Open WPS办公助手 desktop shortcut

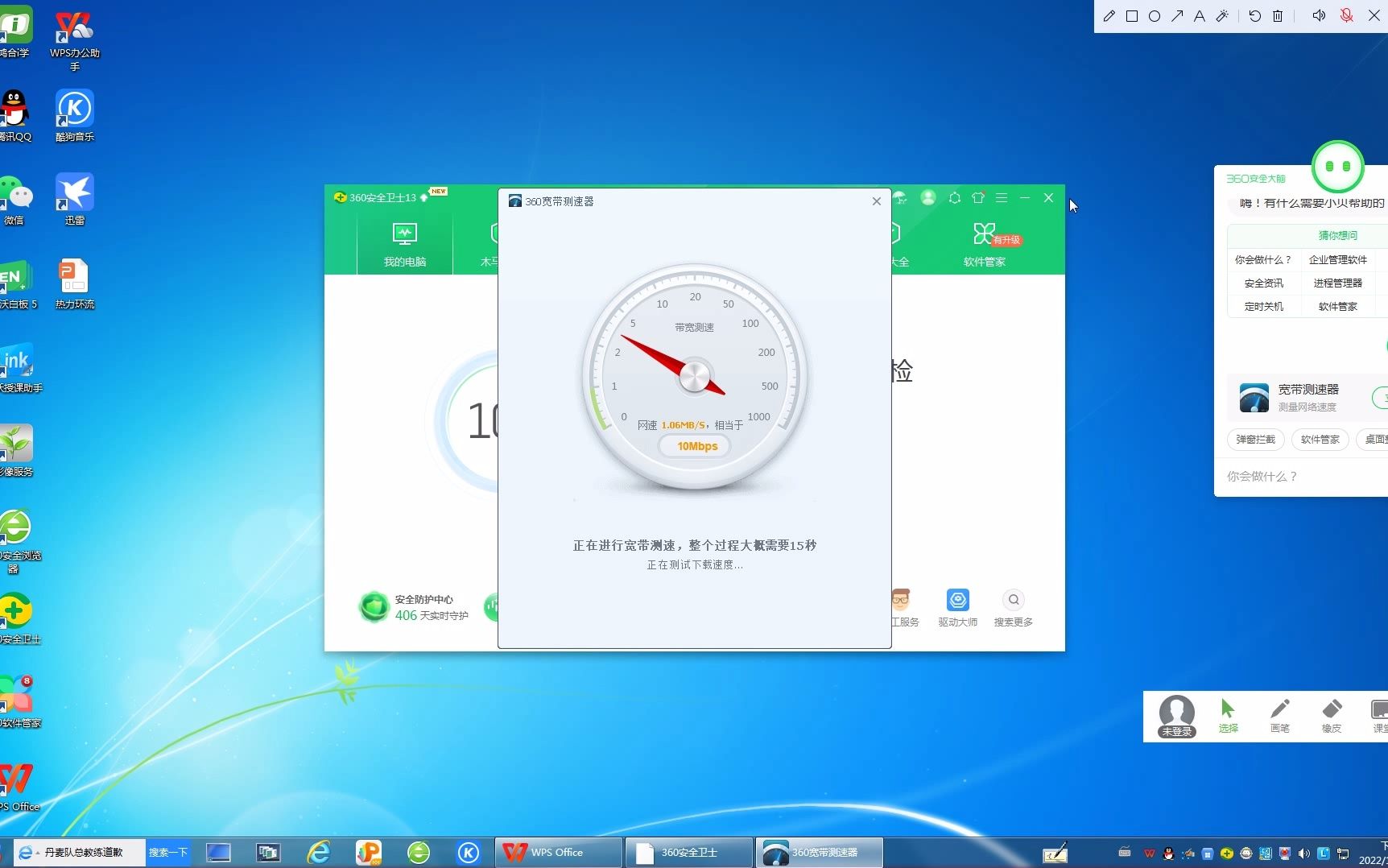click(74, 40)
